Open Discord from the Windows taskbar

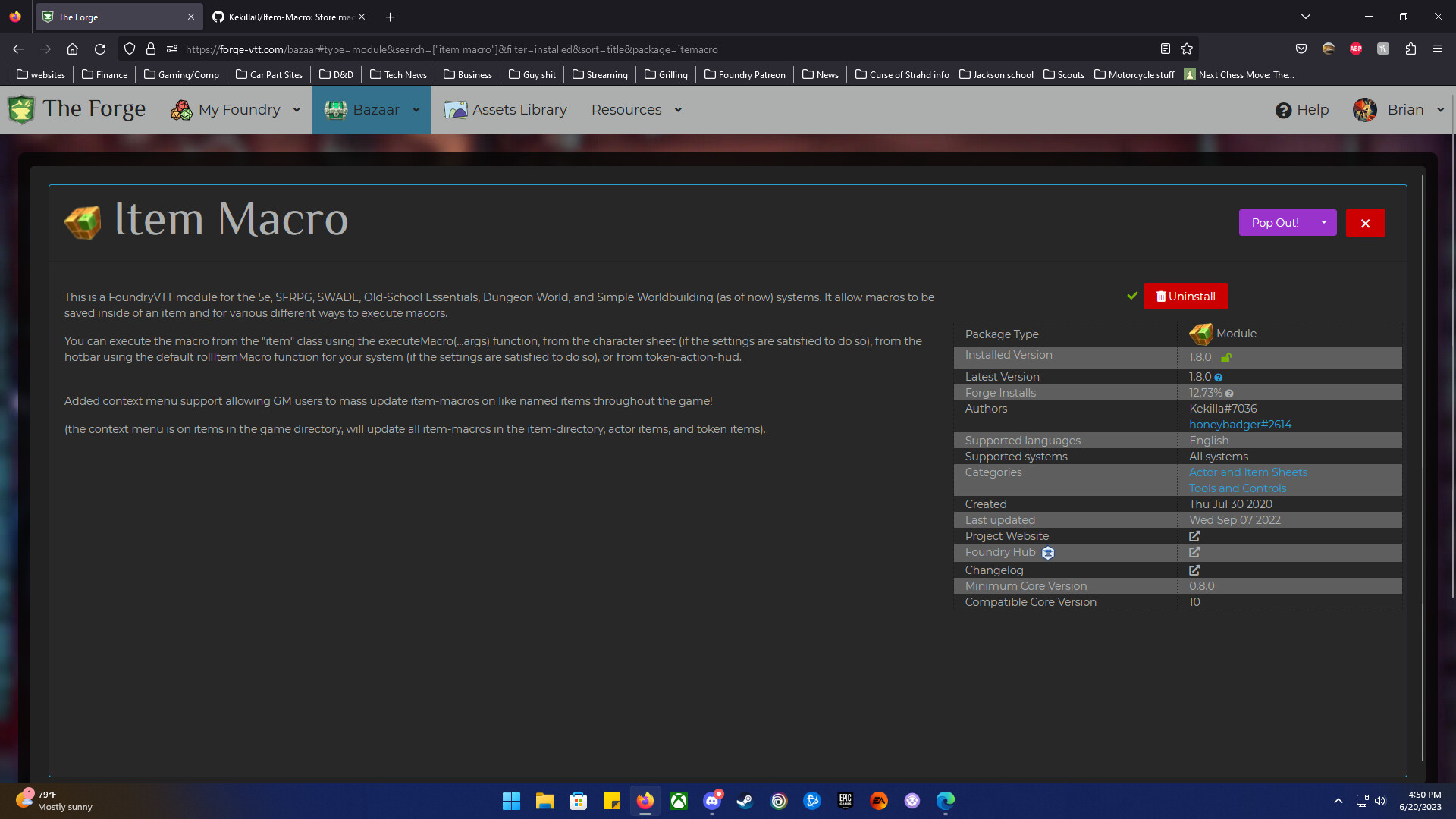tap(712, 801)
